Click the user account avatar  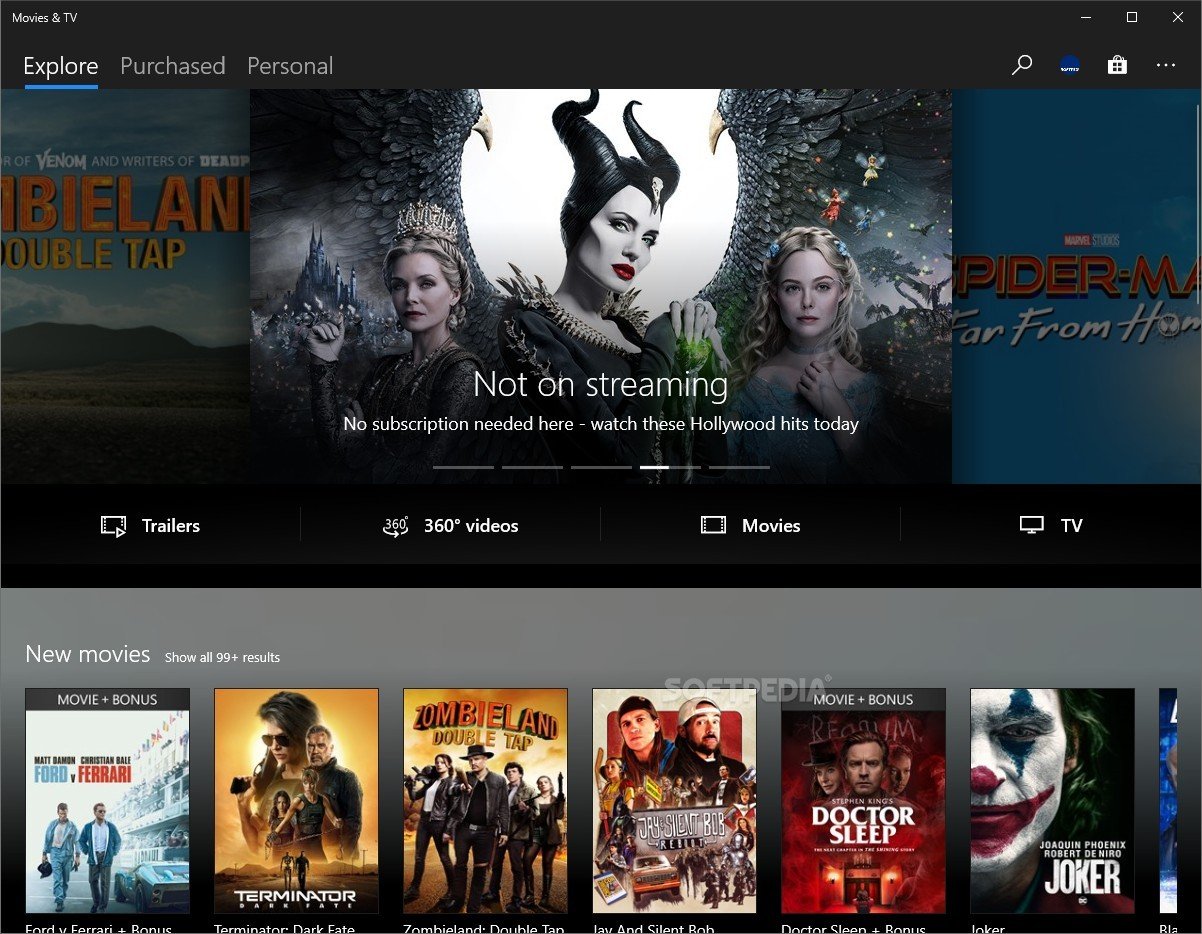tap(1069, 66)
